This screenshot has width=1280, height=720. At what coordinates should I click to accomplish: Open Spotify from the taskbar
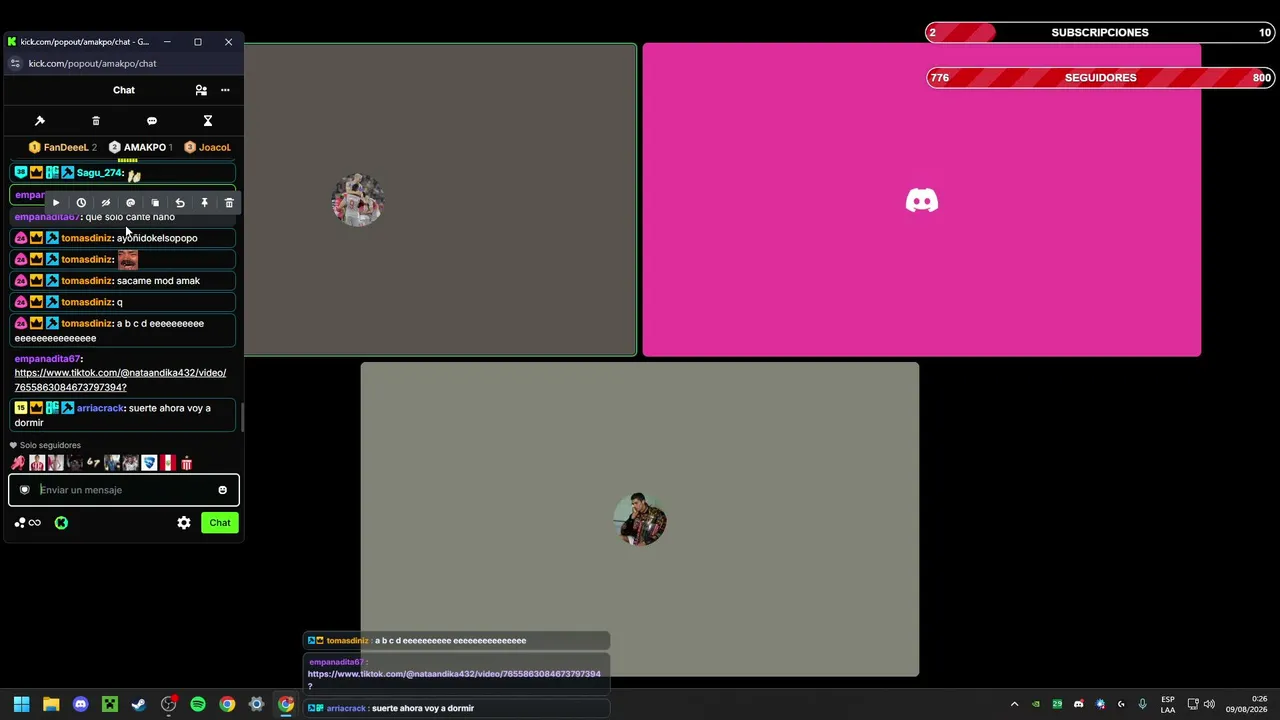pyautogui.click(x=198, y=704)
